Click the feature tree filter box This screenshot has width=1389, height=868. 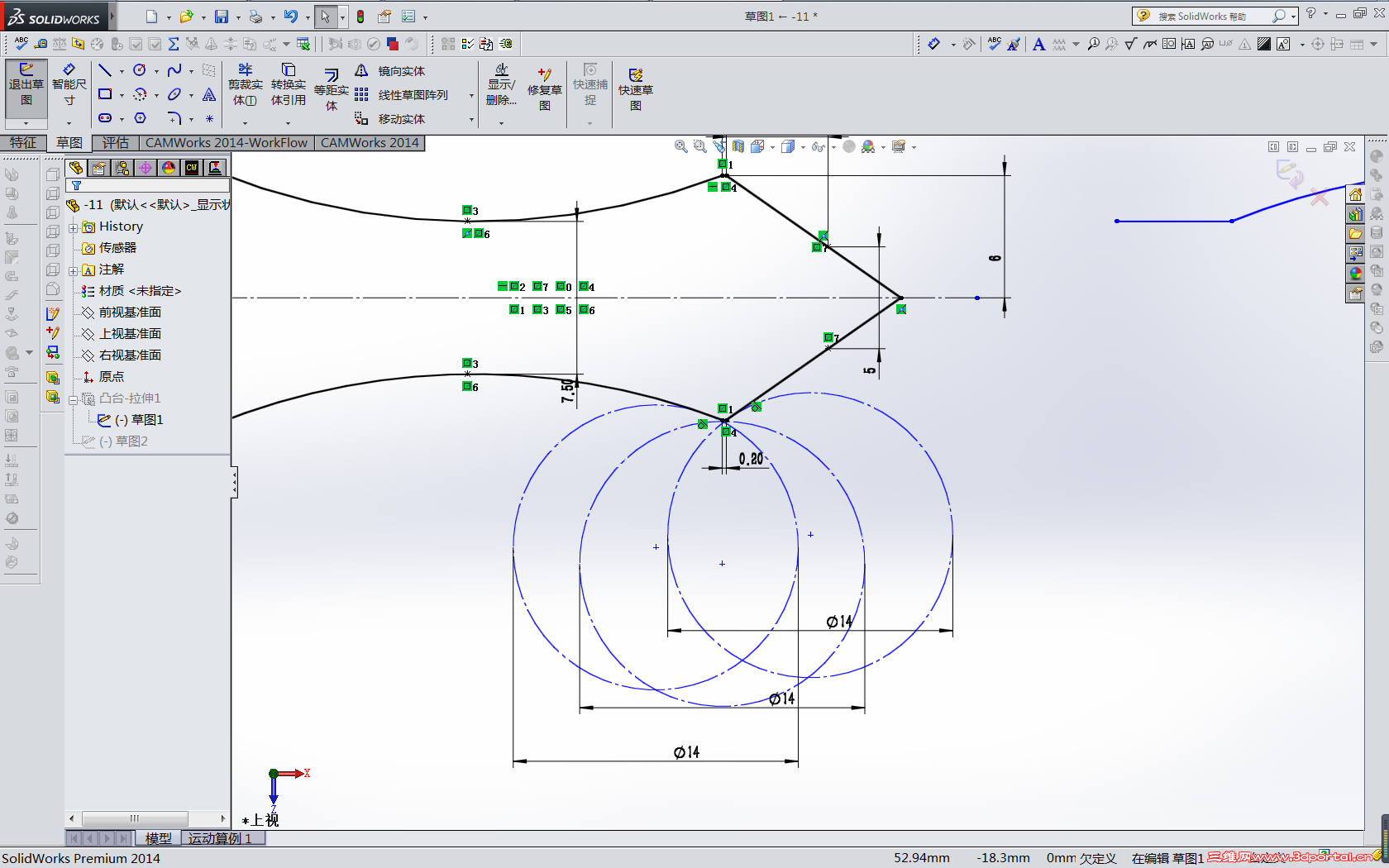[148, 186]
